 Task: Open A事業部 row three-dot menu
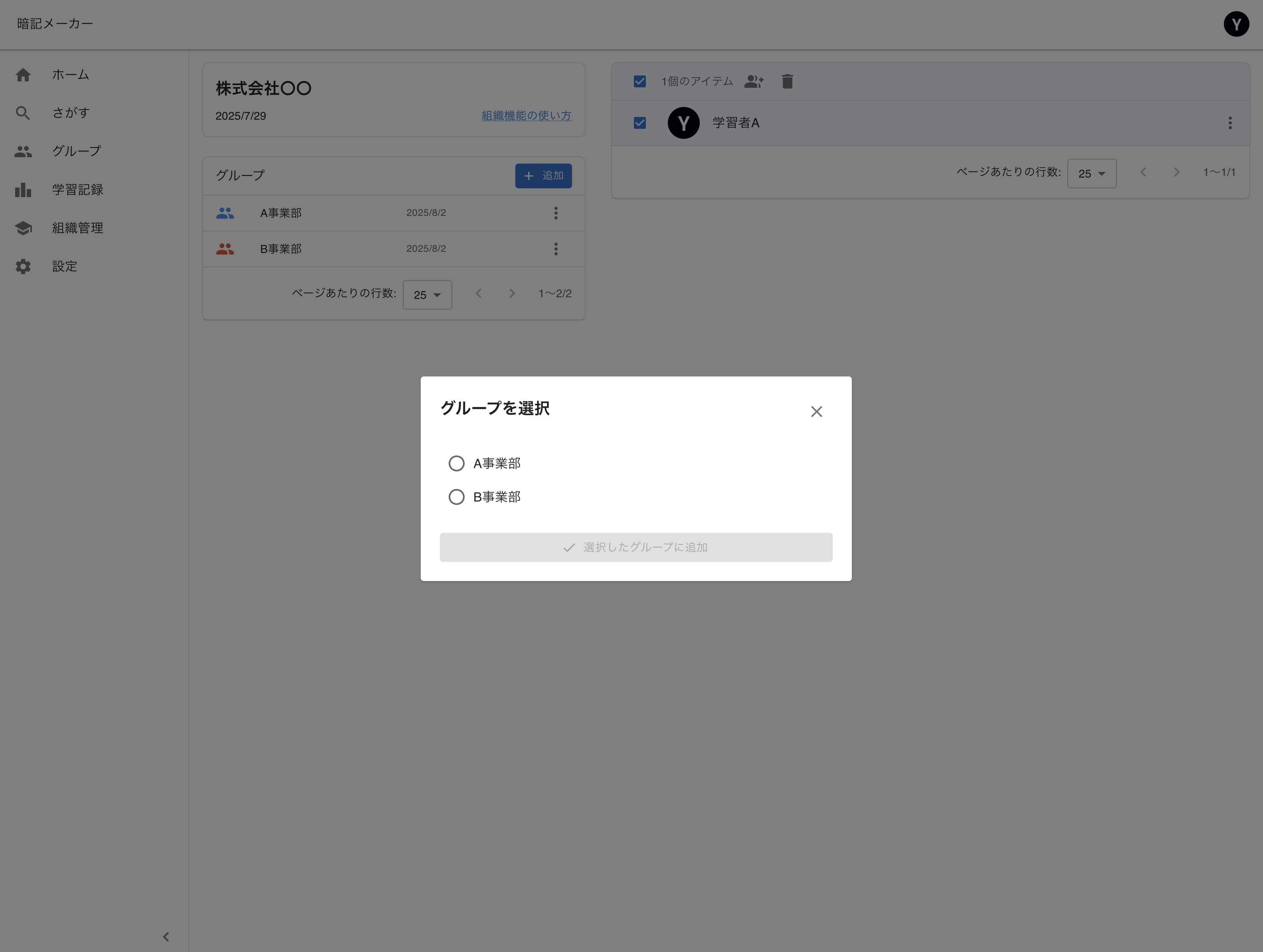556,213
